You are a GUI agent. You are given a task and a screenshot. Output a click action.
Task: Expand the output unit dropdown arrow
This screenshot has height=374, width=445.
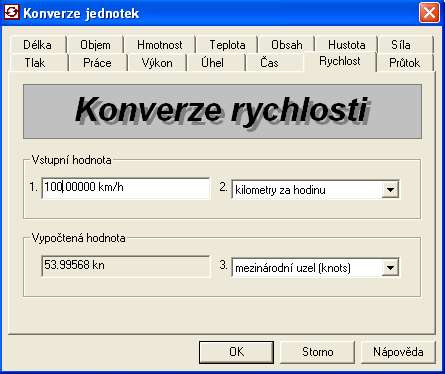(390, 267)
